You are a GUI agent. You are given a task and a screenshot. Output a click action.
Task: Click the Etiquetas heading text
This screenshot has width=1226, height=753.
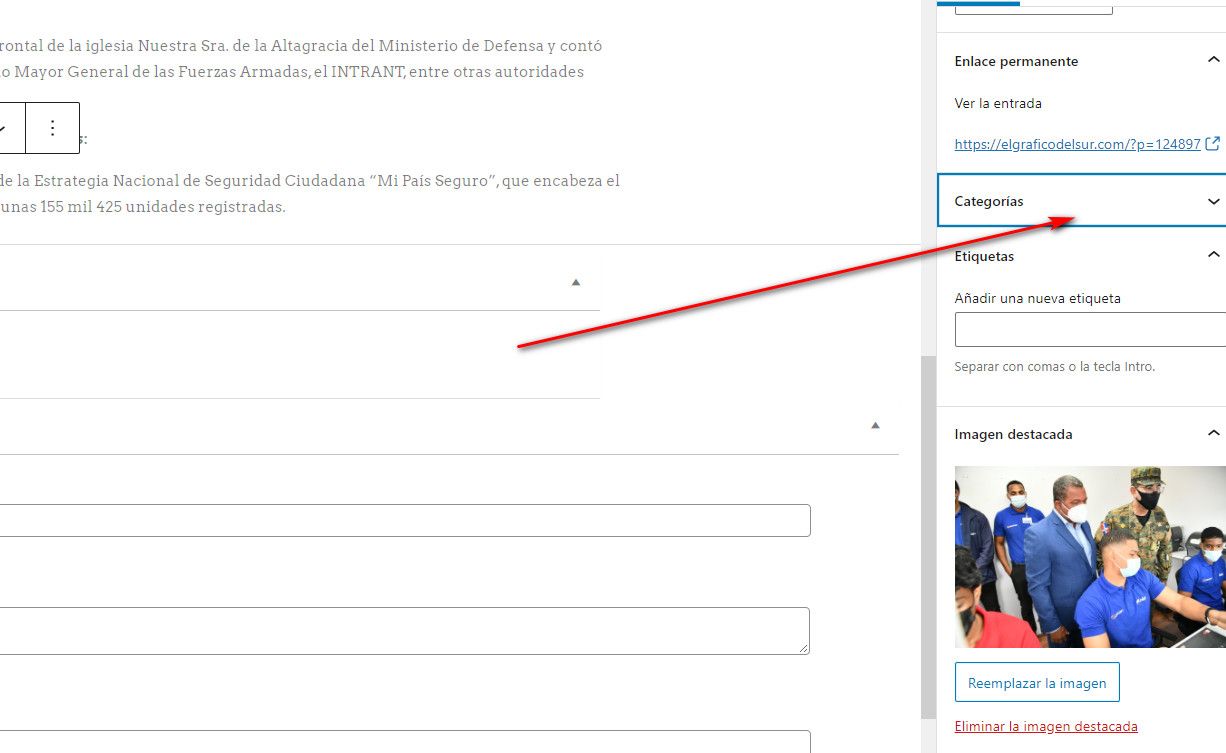[x=984, y=256]
